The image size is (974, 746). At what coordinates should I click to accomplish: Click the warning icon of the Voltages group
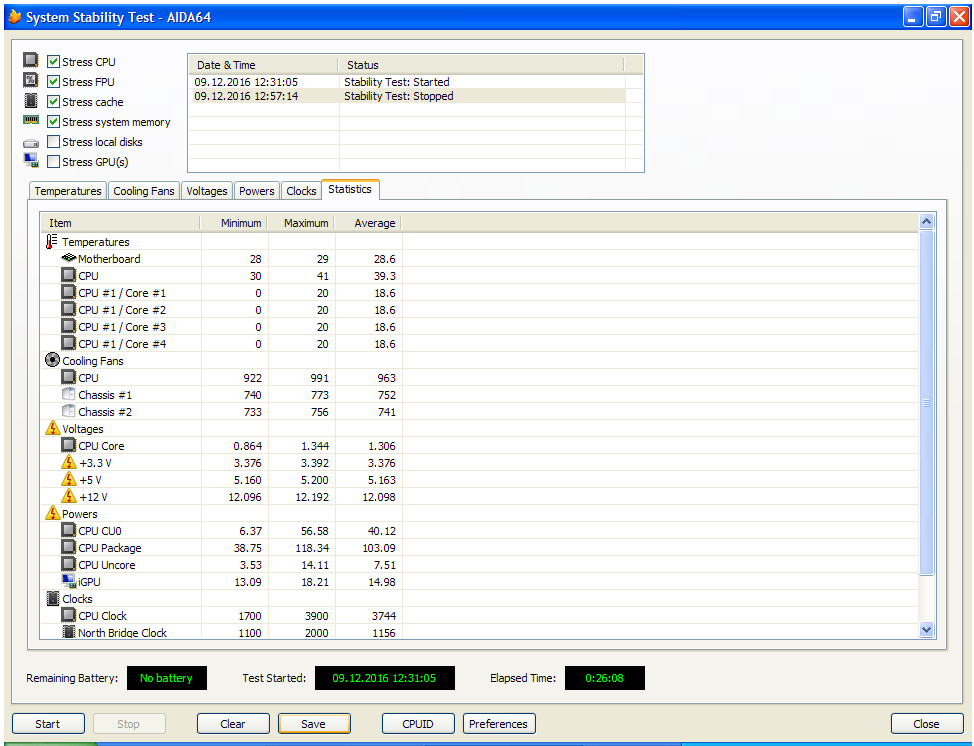point(52,428)
